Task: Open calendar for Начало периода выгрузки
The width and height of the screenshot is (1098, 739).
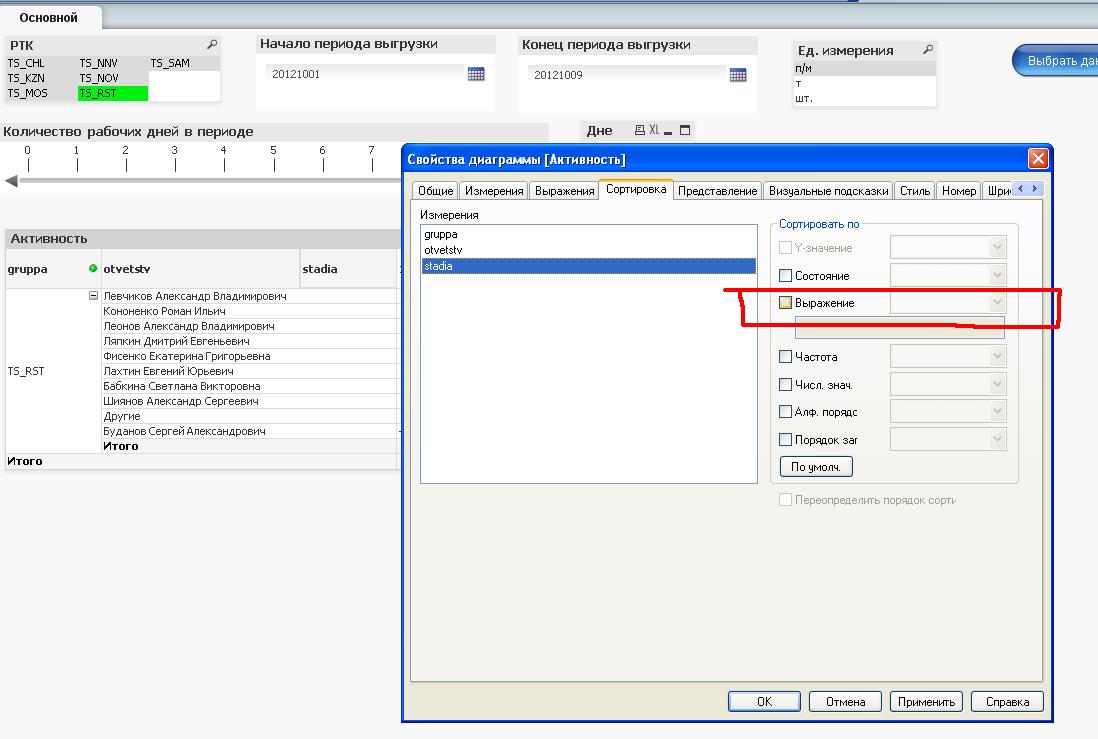Action: [476, 74]
